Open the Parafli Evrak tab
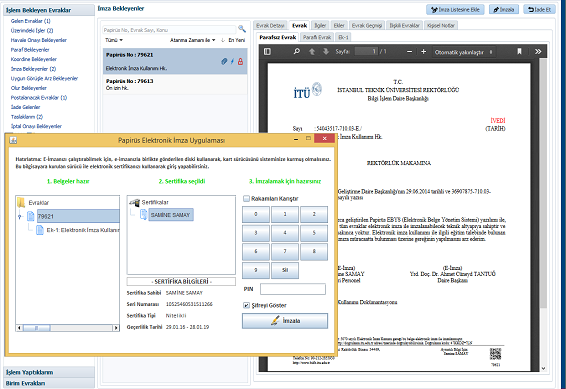 [x=317, y=37]
